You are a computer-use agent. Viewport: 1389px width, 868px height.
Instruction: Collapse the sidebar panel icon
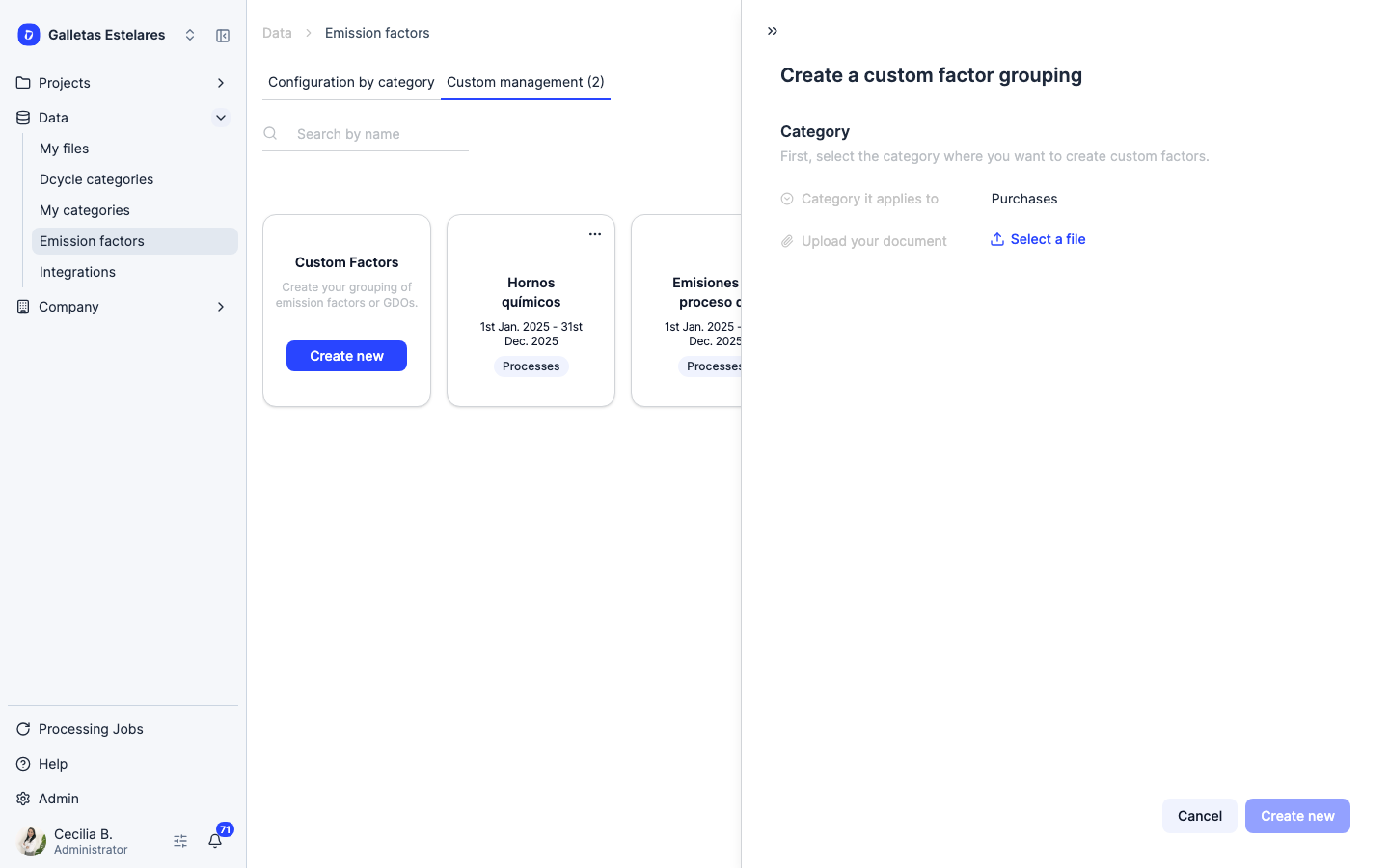click(223, 36)
